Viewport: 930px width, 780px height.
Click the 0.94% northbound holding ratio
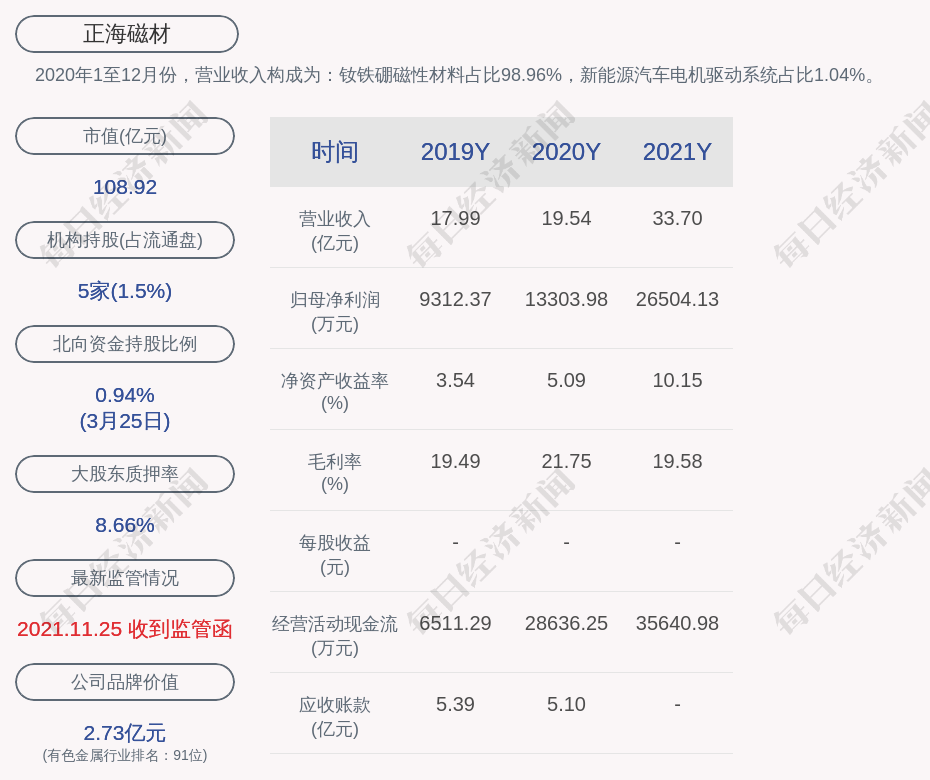pos(125,394)
